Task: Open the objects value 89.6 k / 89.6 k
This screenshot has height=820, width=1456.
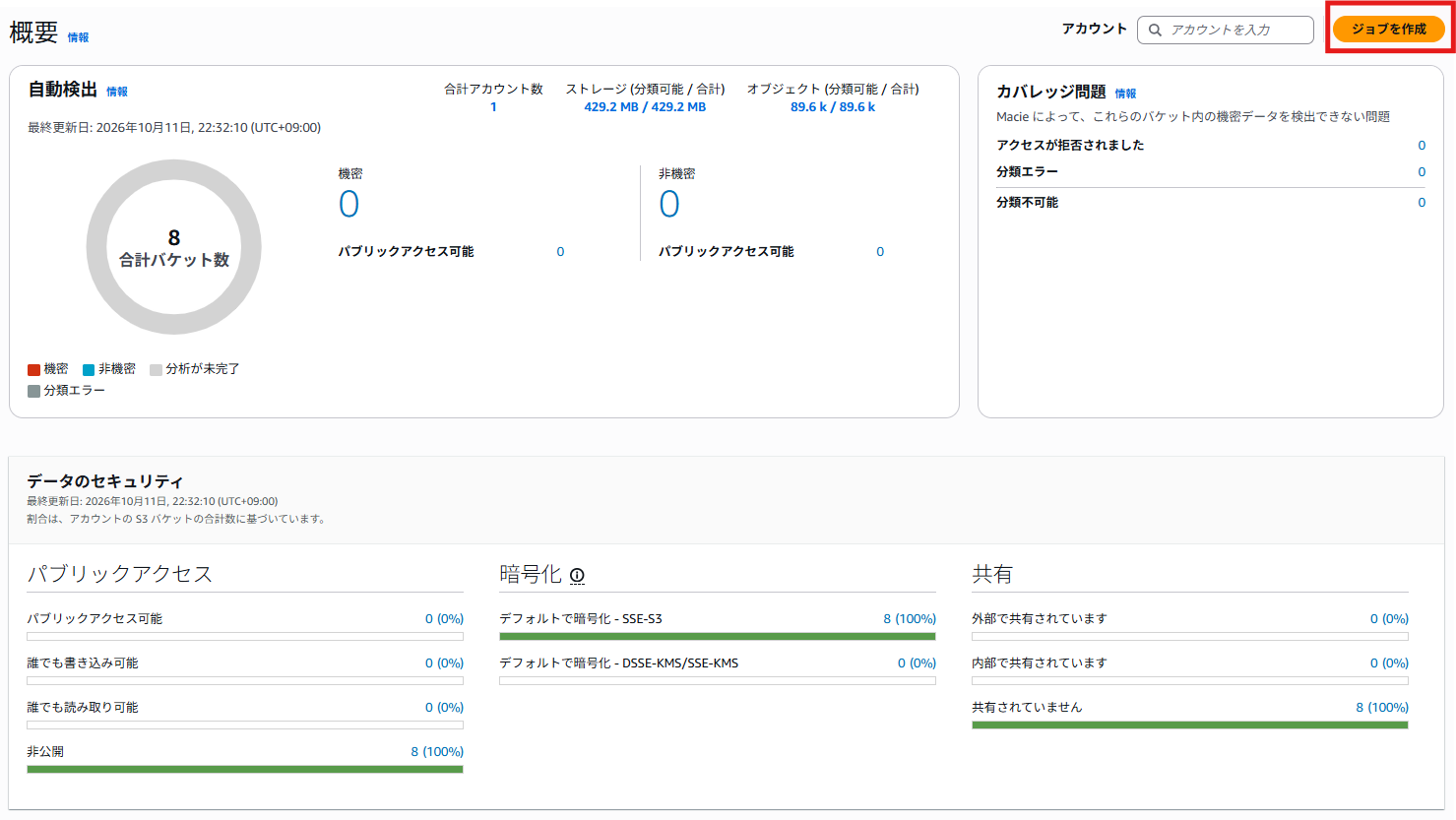Action: (833, 107)
